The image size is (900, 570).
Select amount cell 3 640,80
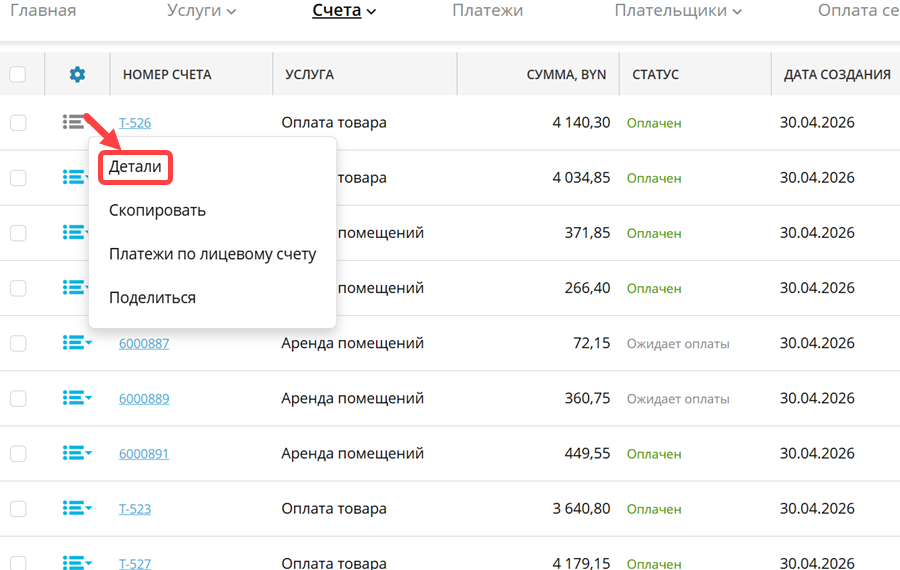(x=581, y=508)
